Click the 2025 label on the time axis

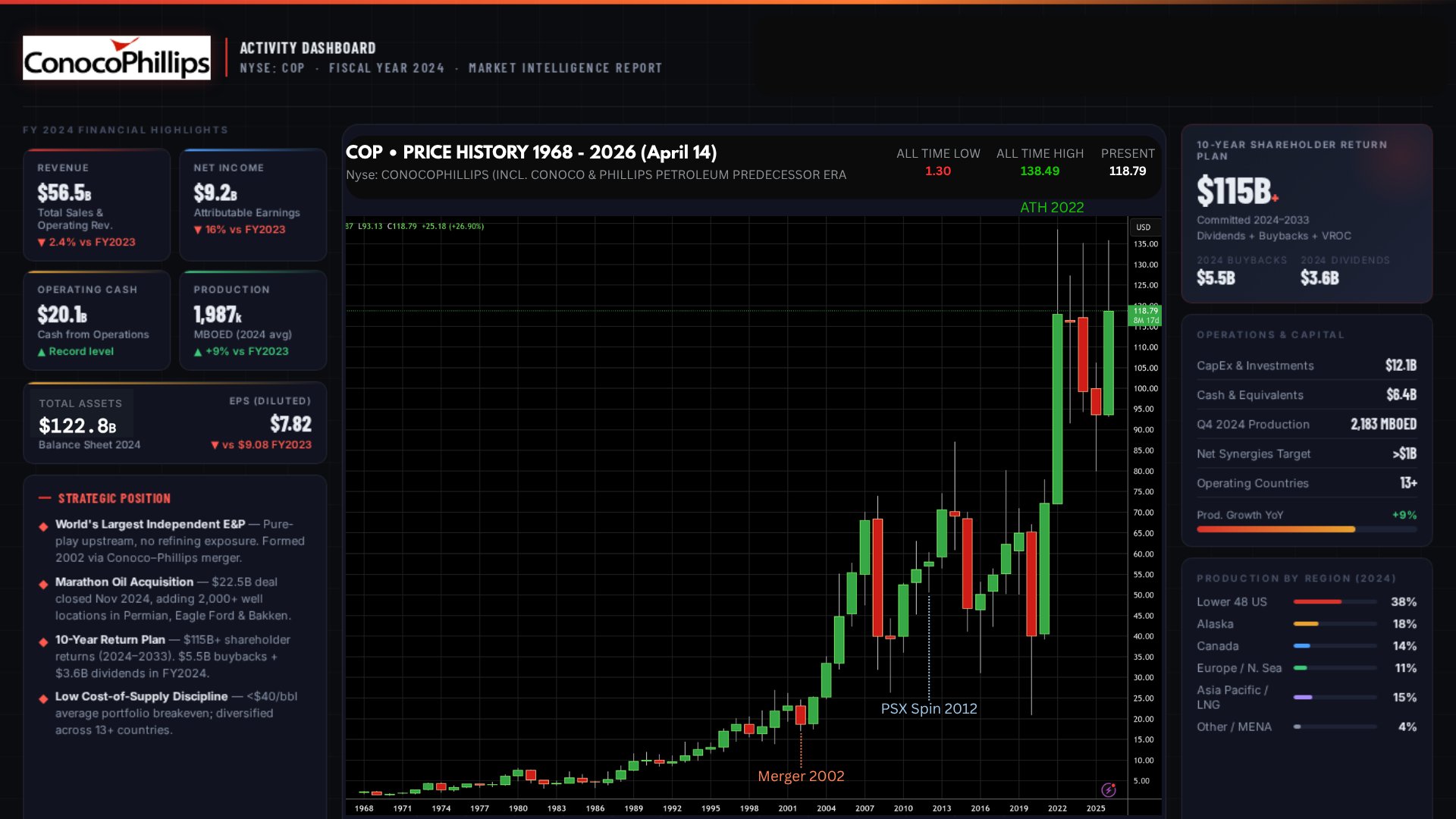pyautogui.click(x=1096, y=808)
